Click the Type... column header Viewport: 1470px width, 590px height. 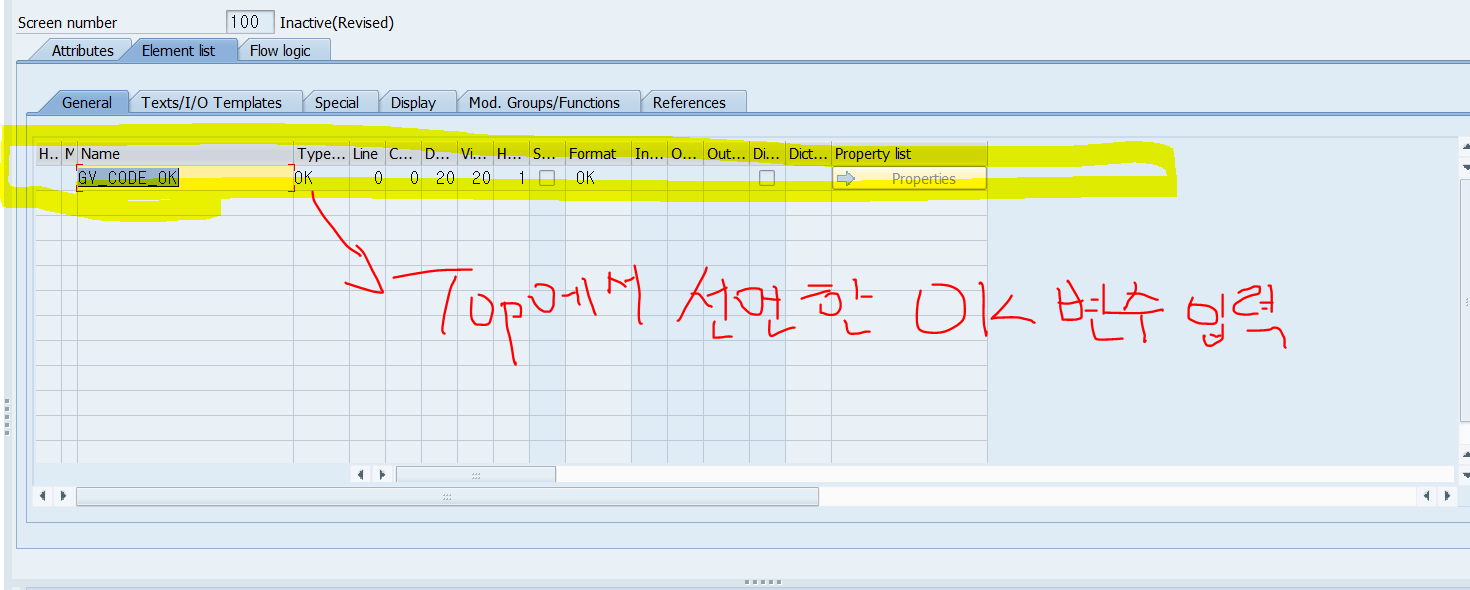click(321, 154)
